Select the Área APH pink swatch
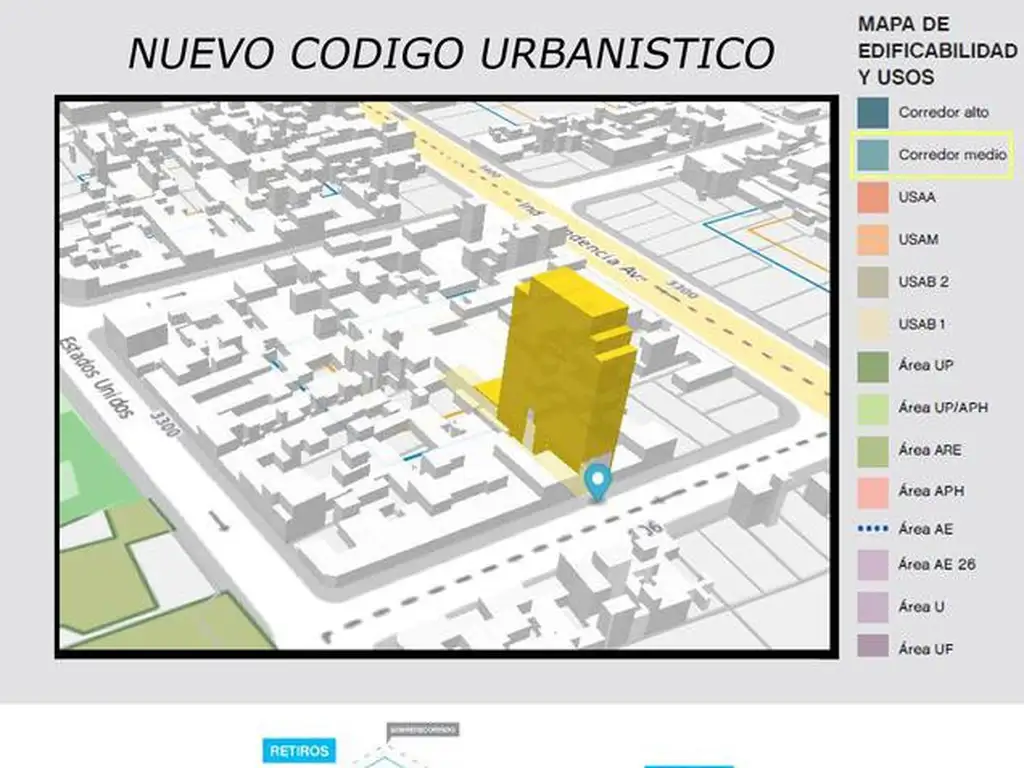 click(x=873, y=492)
